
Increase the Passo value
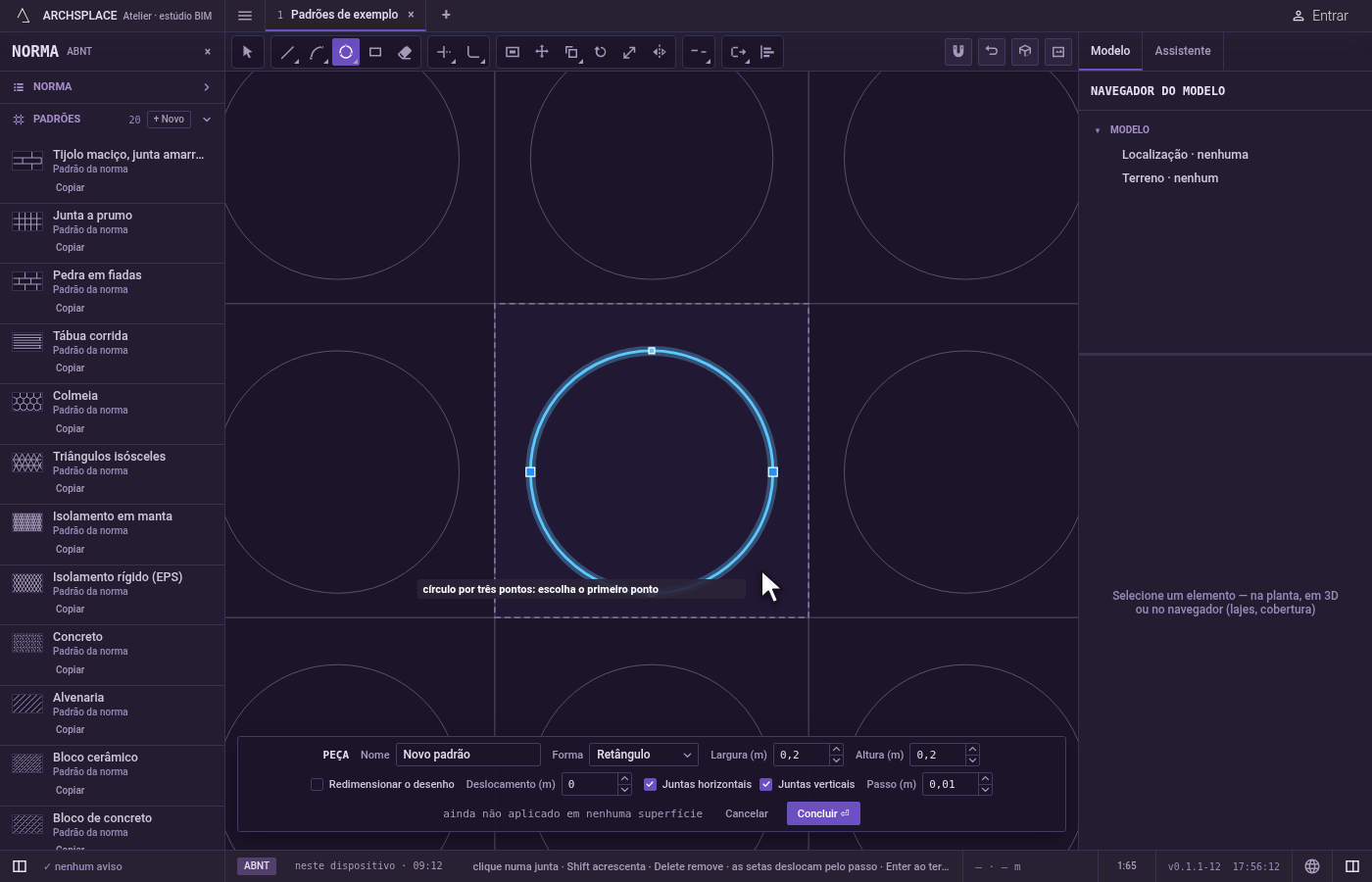pyautogui.click(x=985, y=779)
